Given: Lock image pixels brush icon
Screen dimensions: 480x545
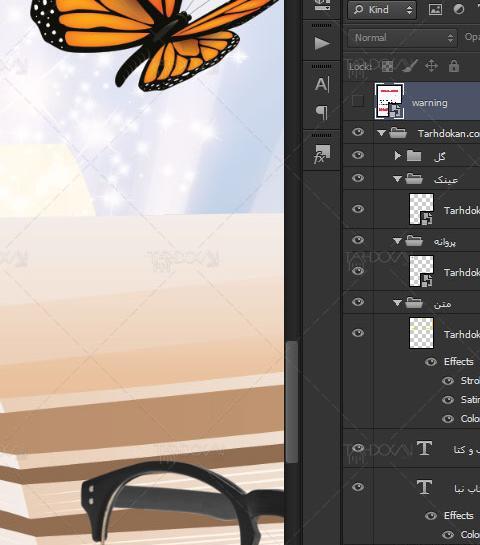Looking at the screenshot, I should [410, 66].
